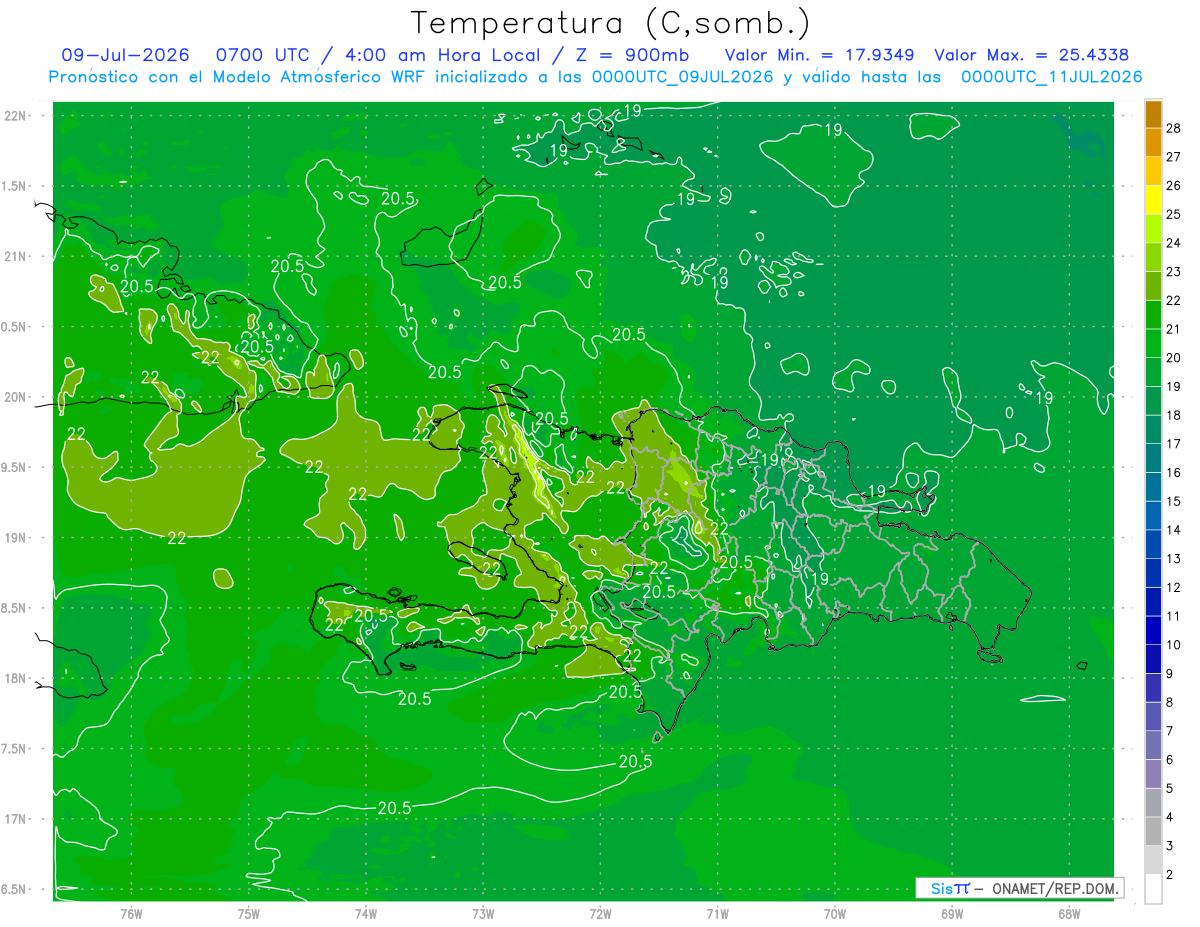
Task: Click "Valor Min. = 17.9349" readout
Action: (819, 55)
